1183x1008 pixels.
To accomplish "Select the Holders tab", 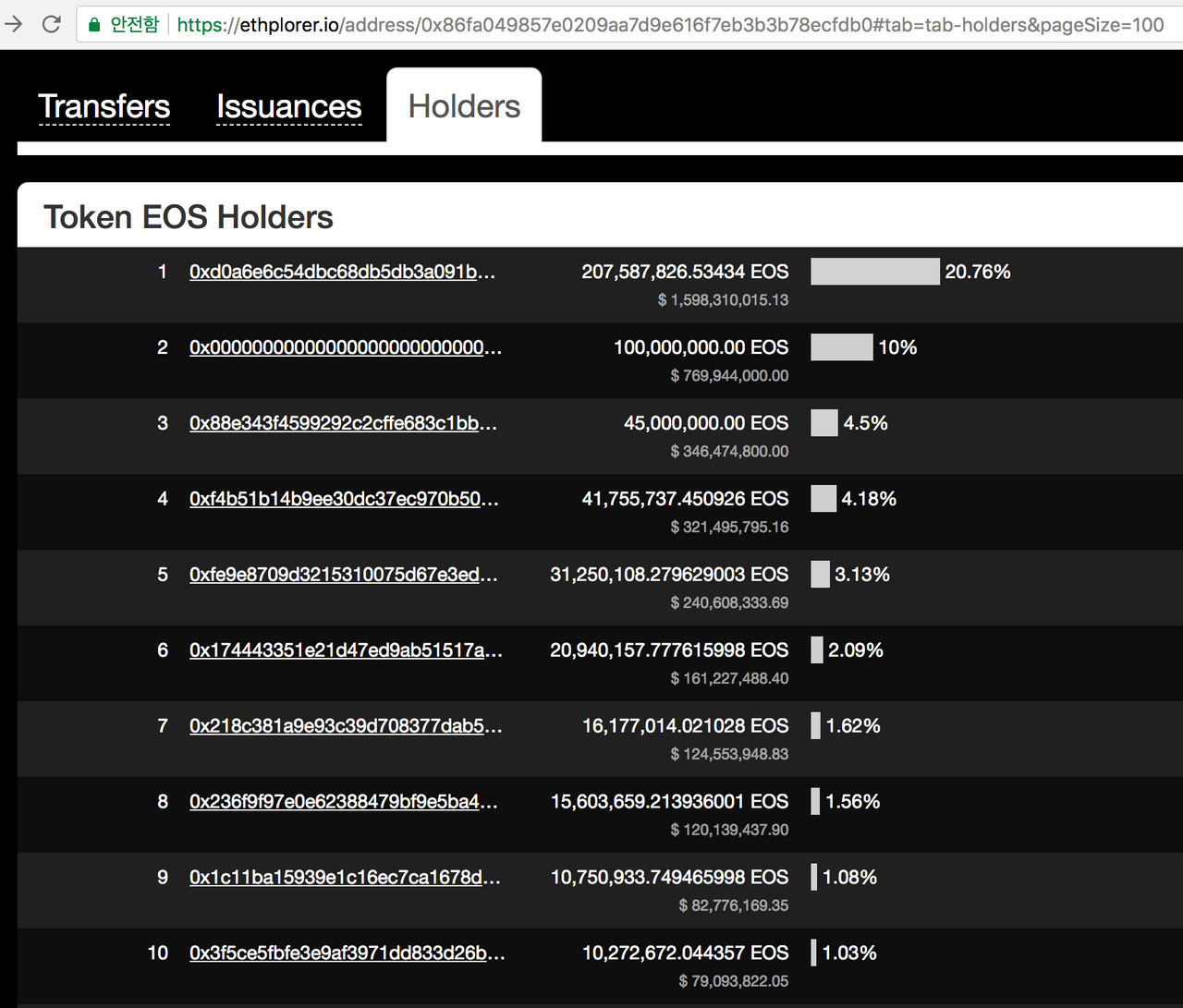I will click(x=464, y=106).
